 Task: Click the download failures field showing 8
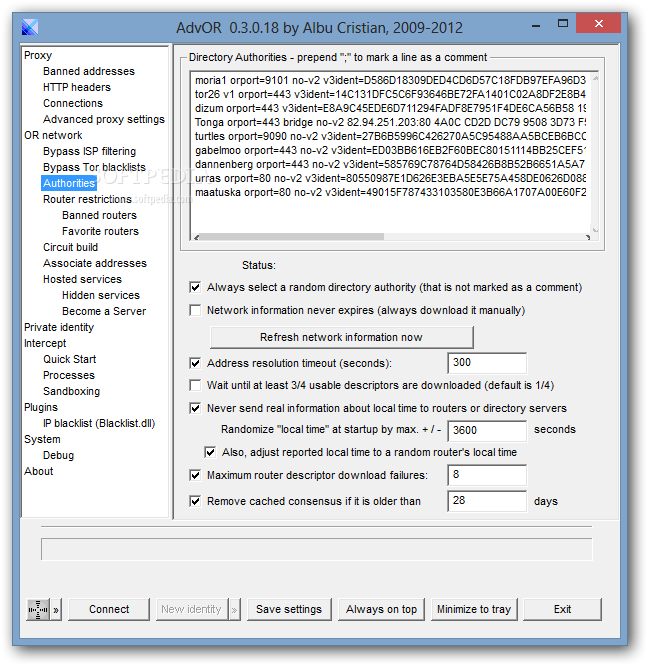pos(487,475)
